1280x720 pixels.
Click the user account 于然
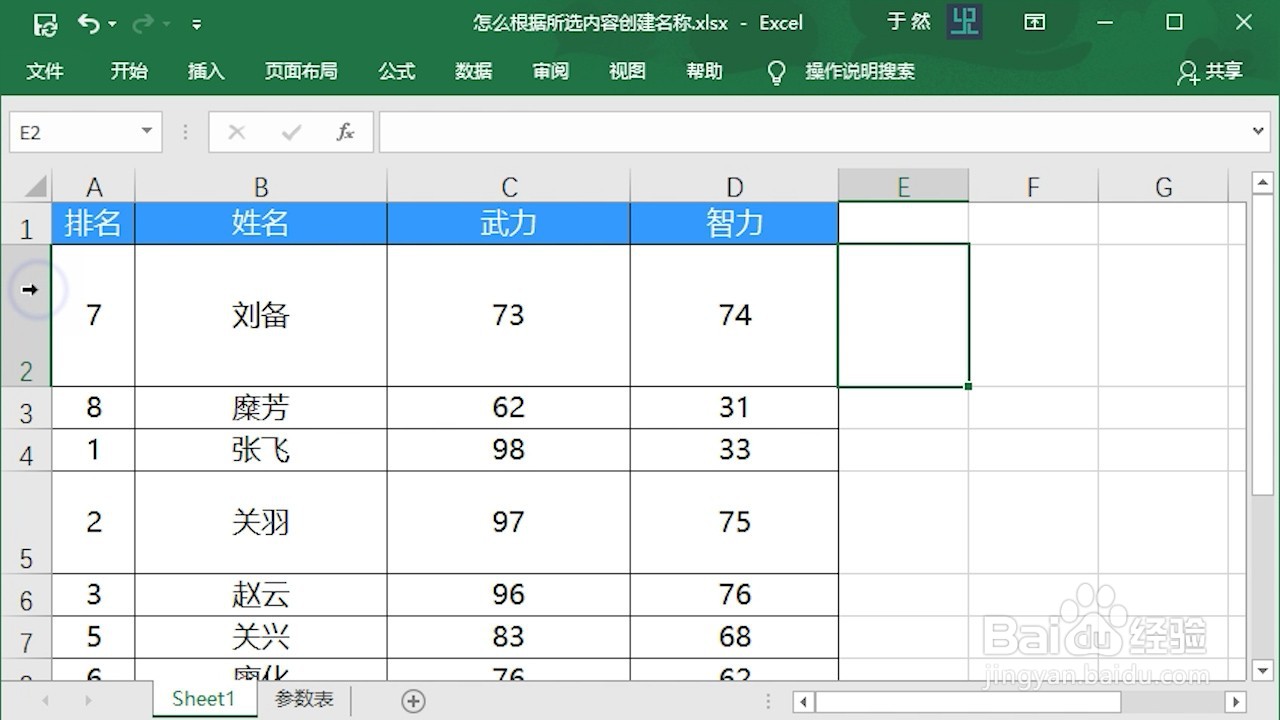pos(908,22)
